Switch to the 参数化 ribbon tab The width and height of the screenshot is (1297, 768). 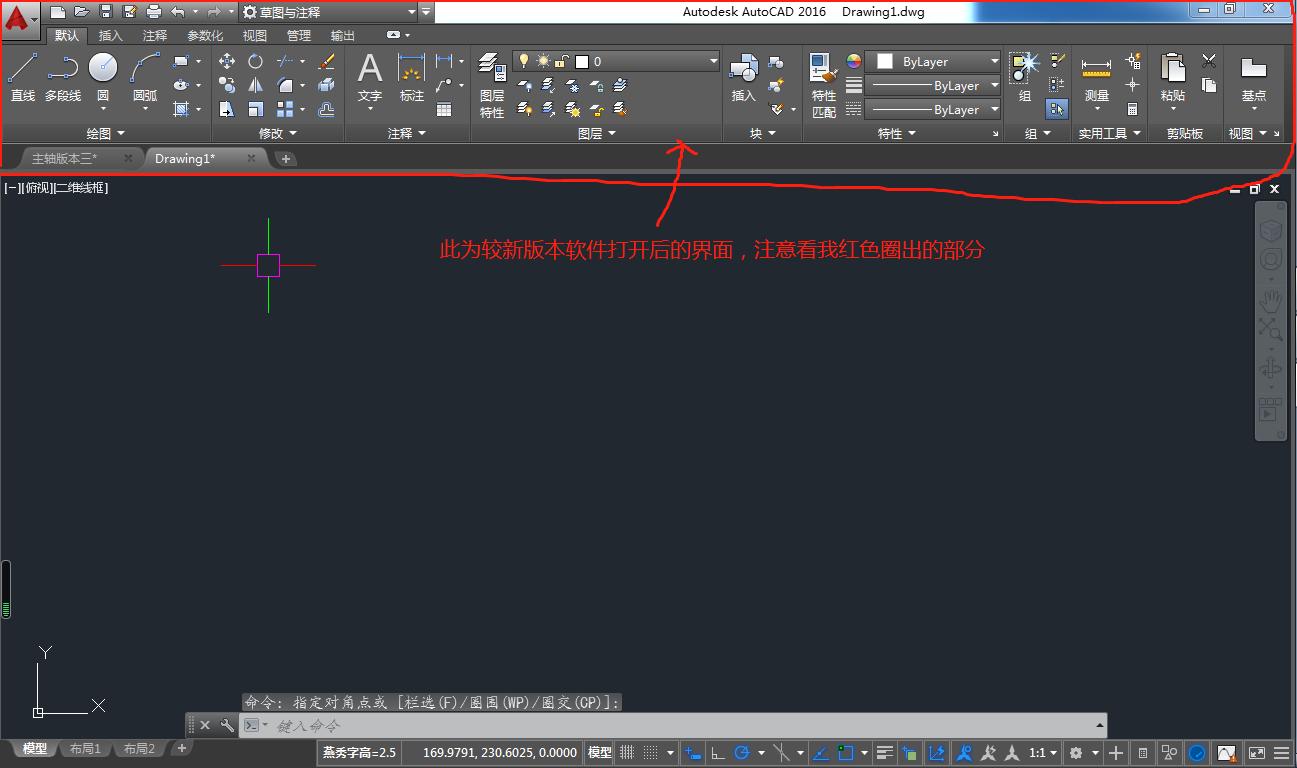pos(205,35)
